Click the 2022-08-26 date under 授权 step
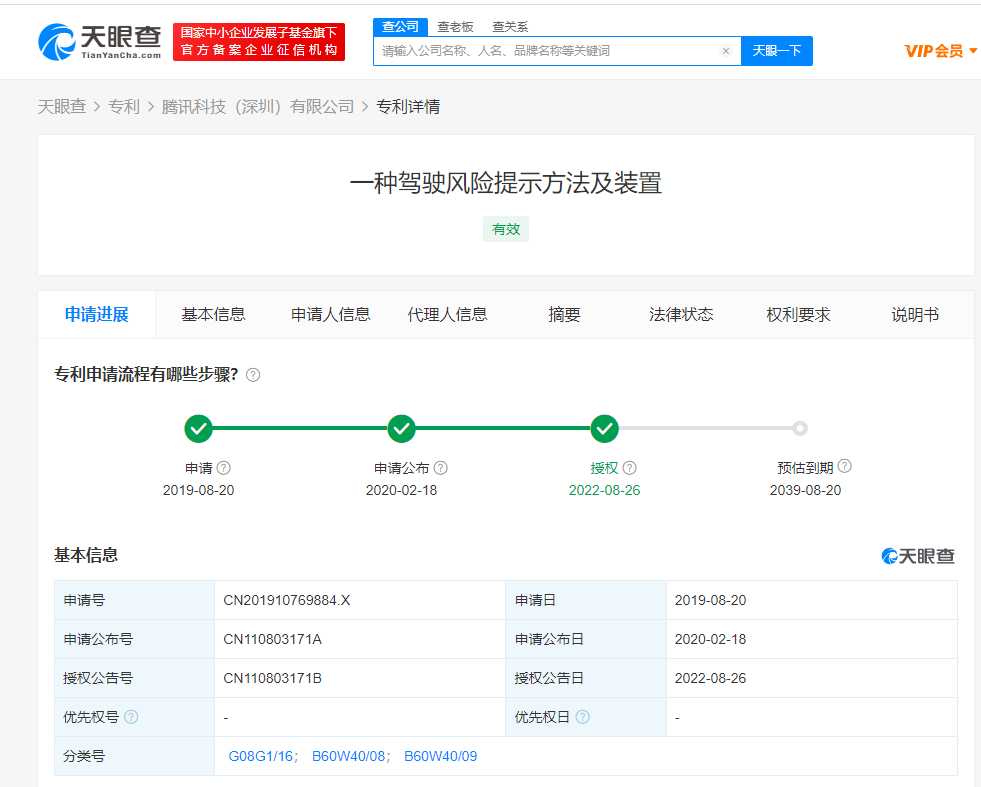 coord(604,490)
